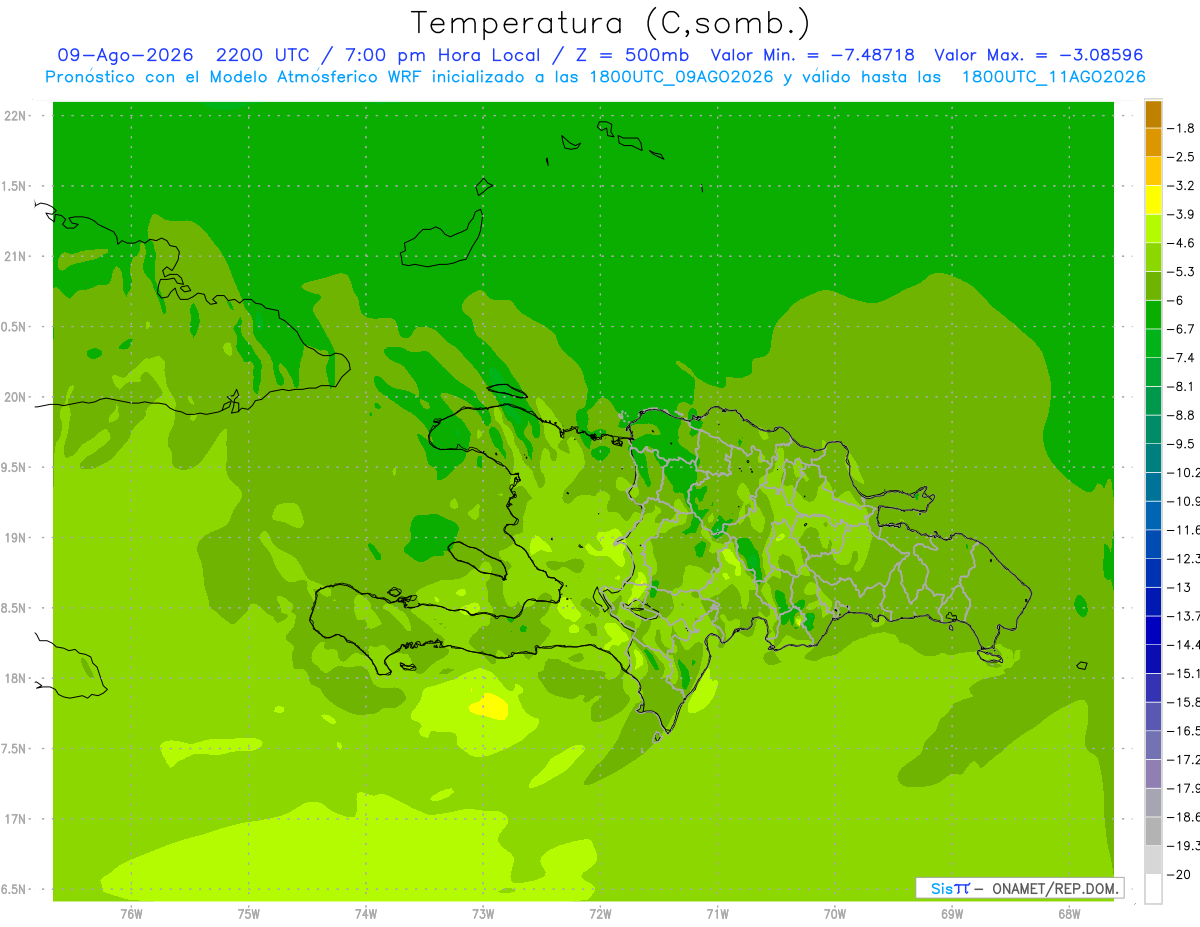Select the "-9.5" legend value
The height and width of the screenshot is (927, 1200).
point(1182,443)
